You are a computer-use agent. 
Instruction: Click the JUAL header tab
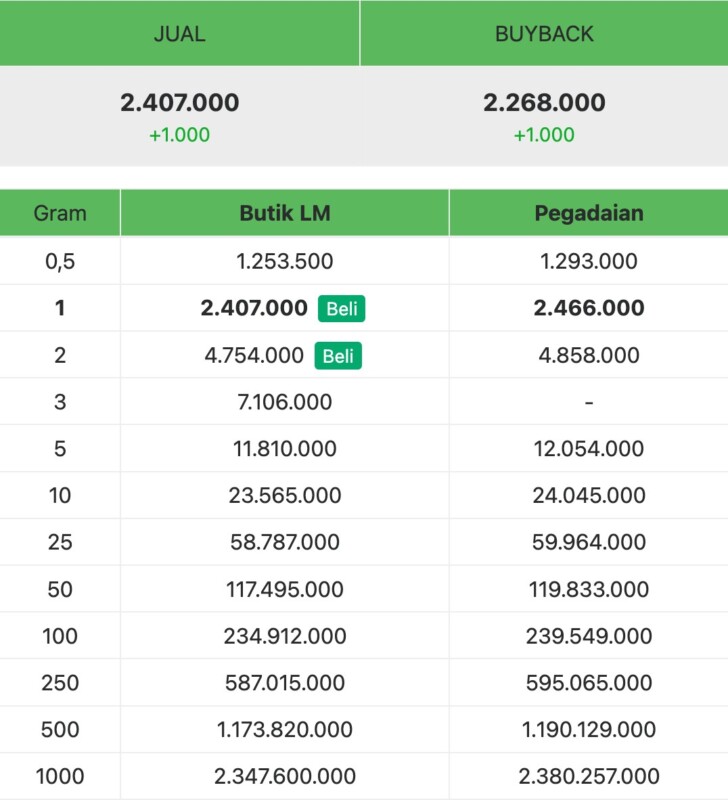179,34
